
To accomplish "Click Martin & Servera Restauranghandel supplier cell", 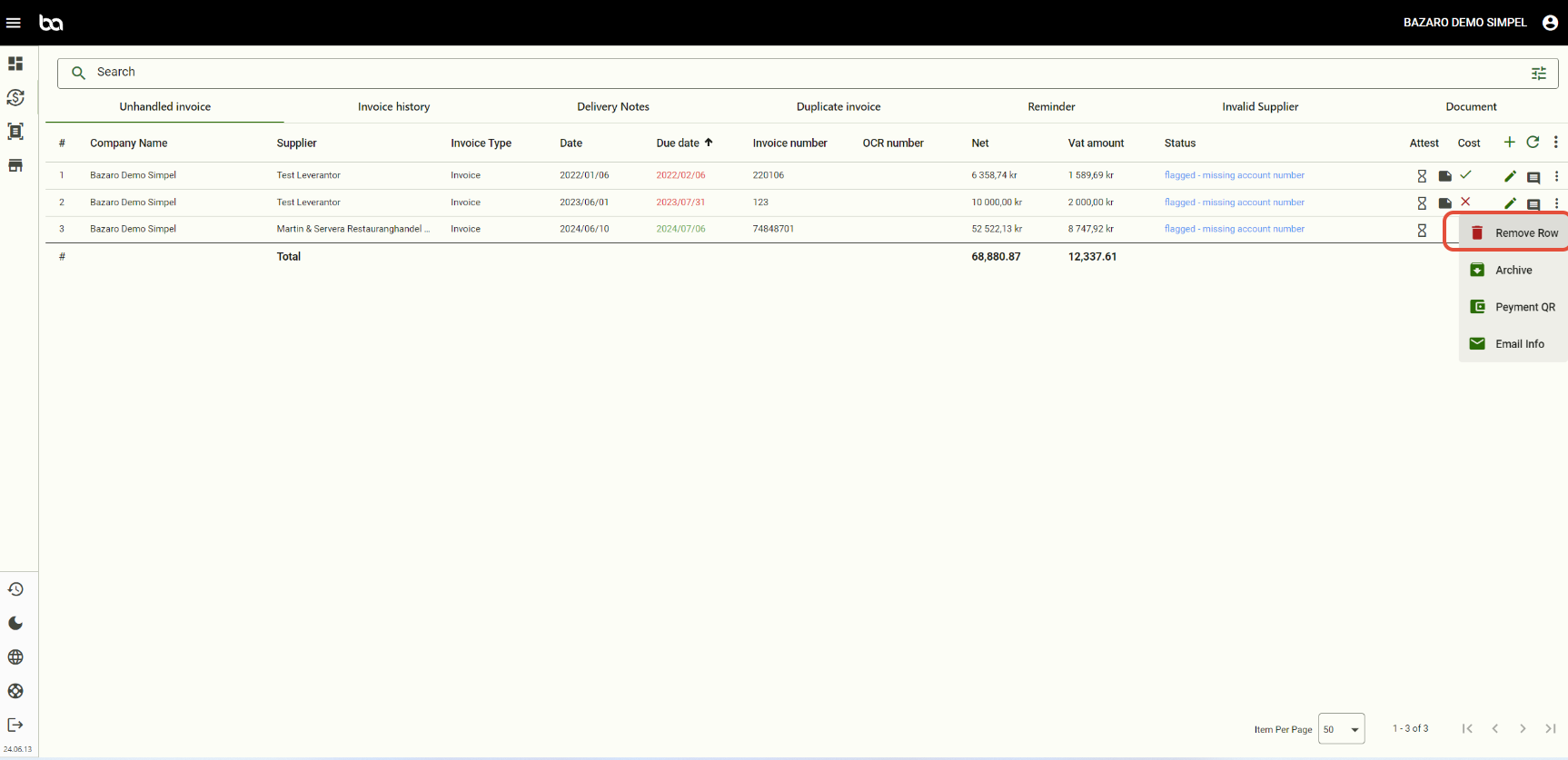I will (353, 229).
